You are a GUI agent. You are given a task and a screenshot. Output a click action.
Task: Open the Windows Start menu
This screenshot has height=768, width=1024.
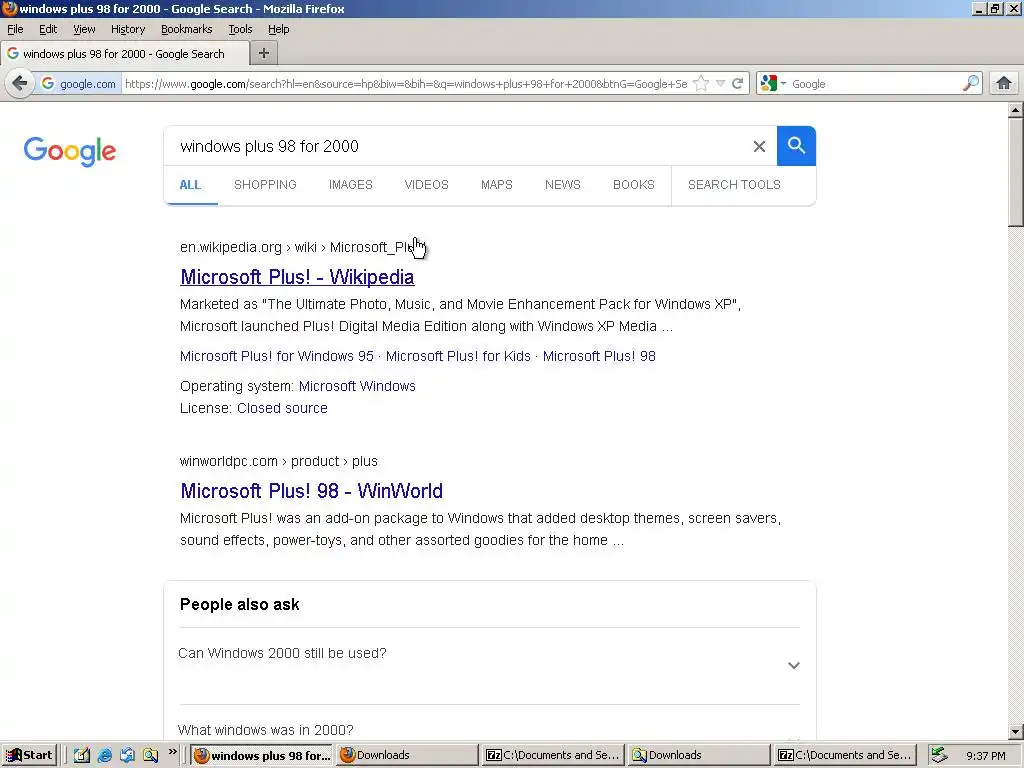point(29,755)
